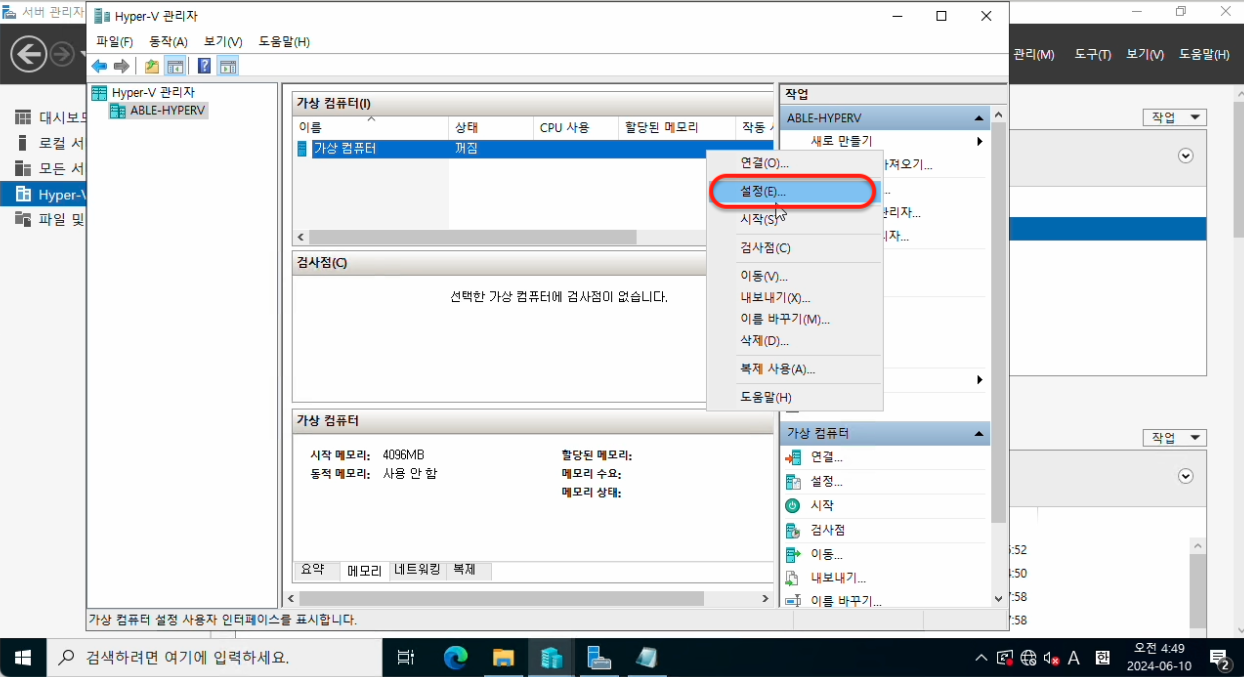
Task: Open the notification center icon
Action: [x=1221, y=658]
